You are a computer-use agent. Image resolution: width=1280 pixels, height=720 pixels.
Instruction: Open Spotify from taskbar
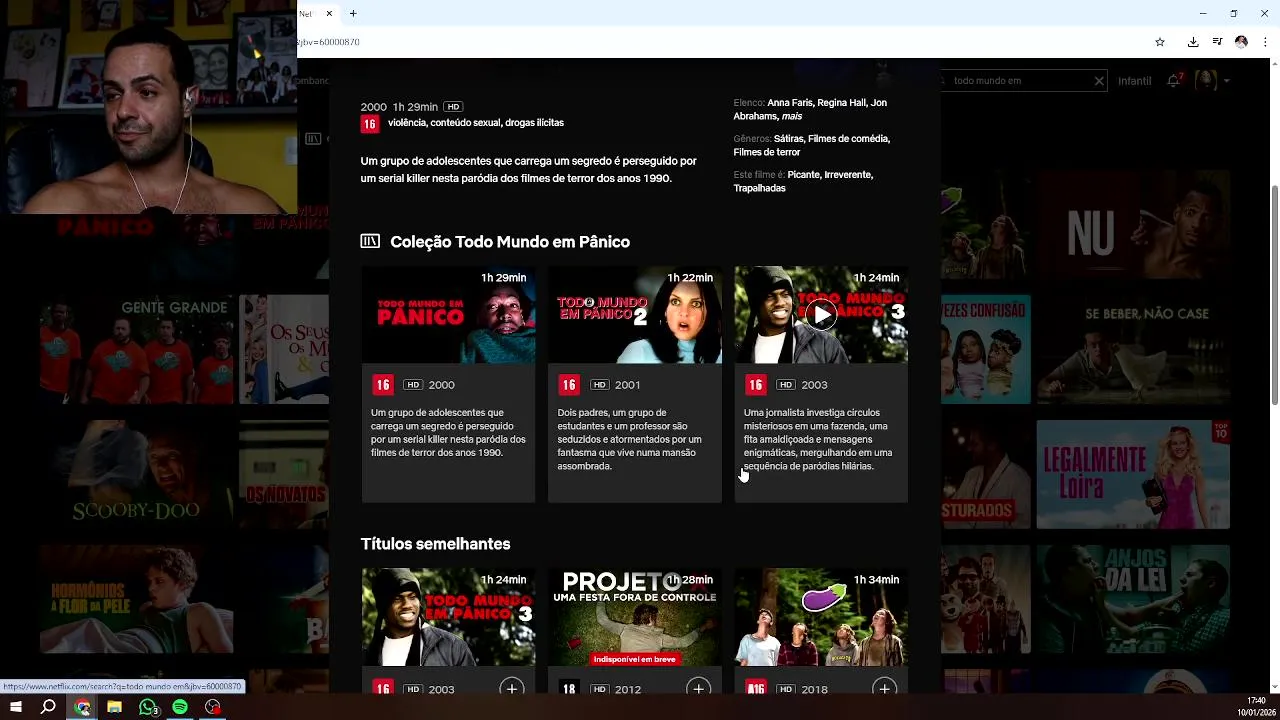tap(180, 707)
